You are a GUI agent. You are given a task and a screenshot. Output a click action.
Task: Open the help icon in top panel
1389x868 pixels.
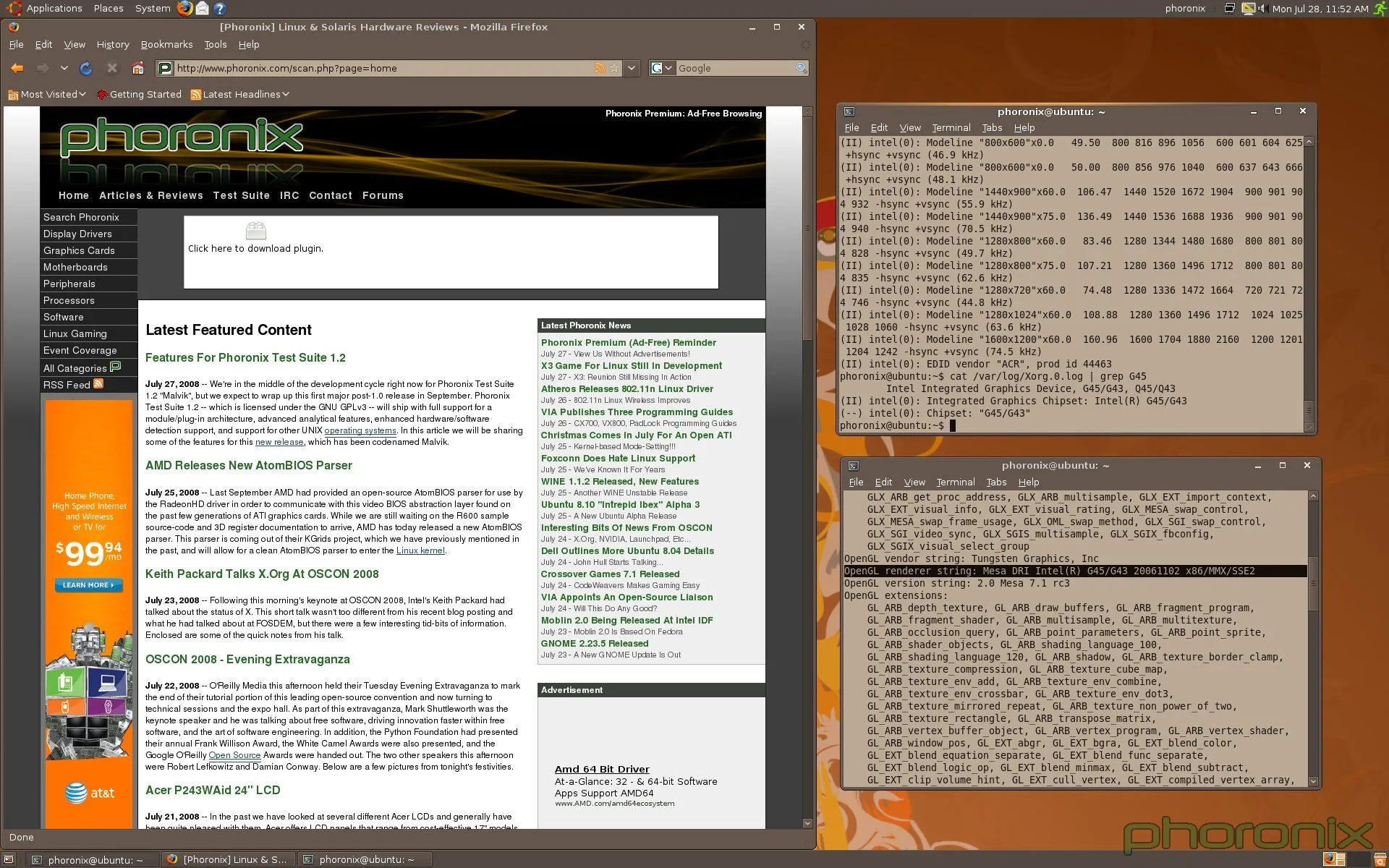[x=220, y=9]
